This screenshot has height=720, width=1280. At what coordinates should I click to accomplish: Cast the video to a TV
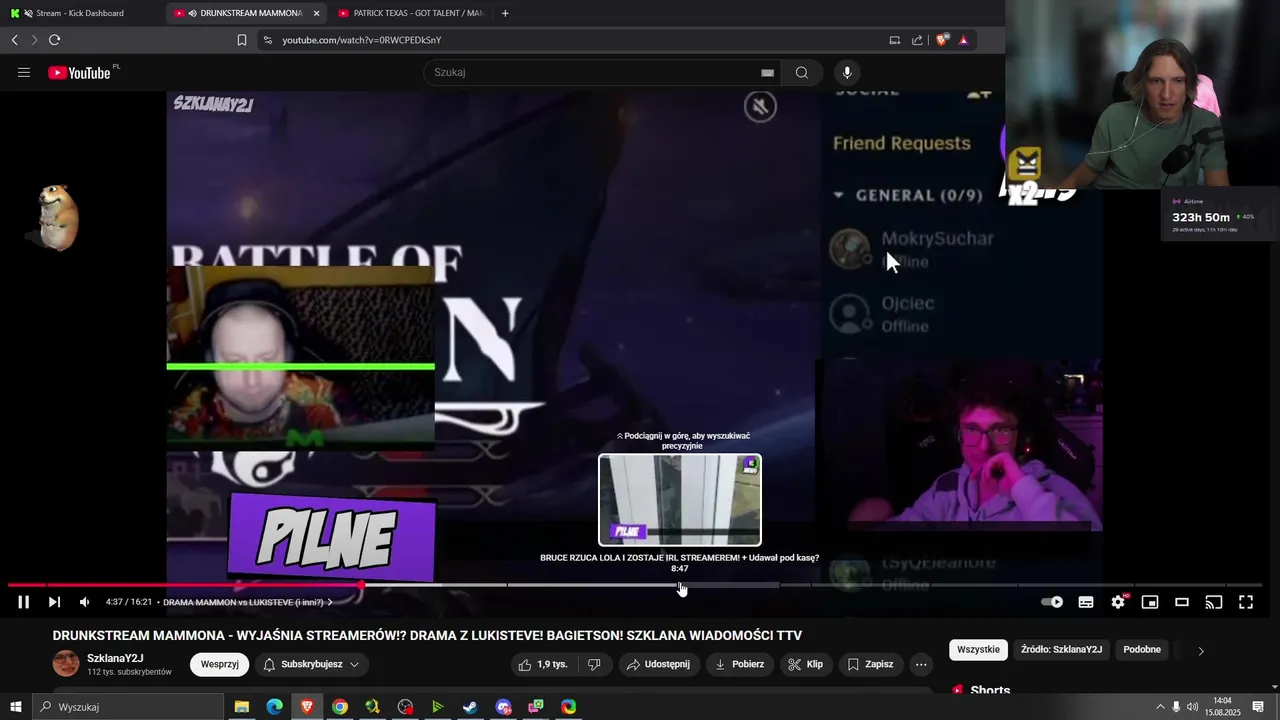coord(1214,602)
